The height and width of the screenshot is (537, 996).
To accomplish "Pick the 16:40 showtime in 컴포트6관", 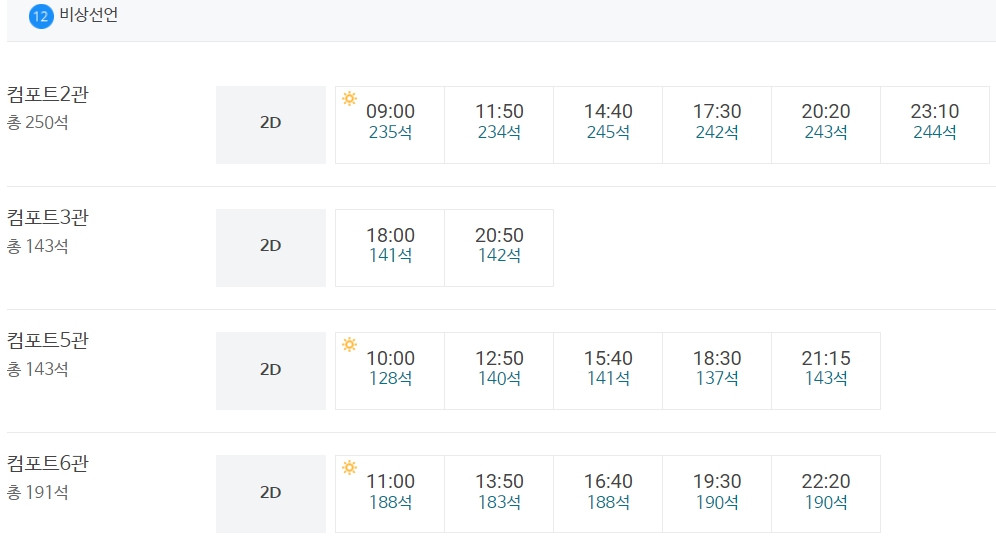I will (608, 494).
